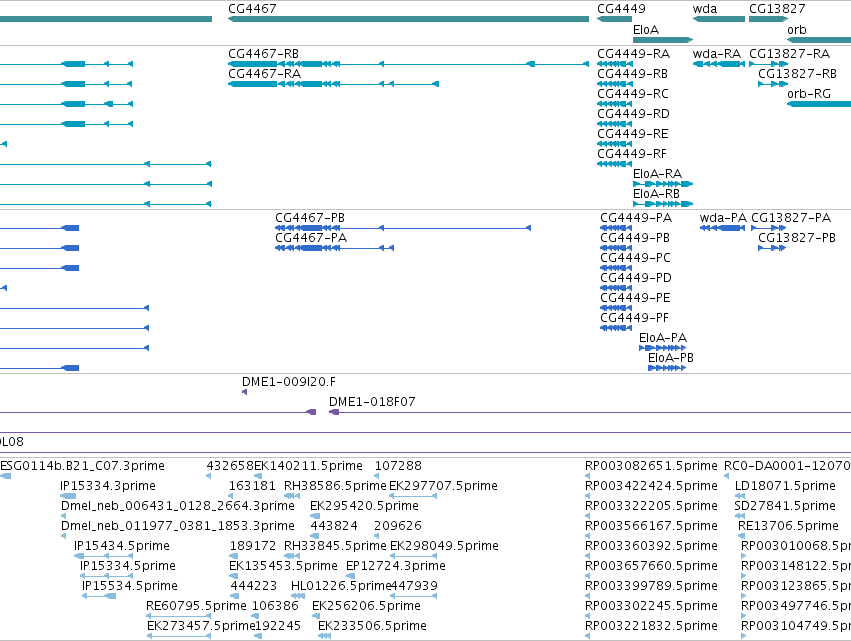This screenshot has height=641, width=851.
Task: Click protein CG4449-PF
Action: pyautogui.click(x=616, y=328)
